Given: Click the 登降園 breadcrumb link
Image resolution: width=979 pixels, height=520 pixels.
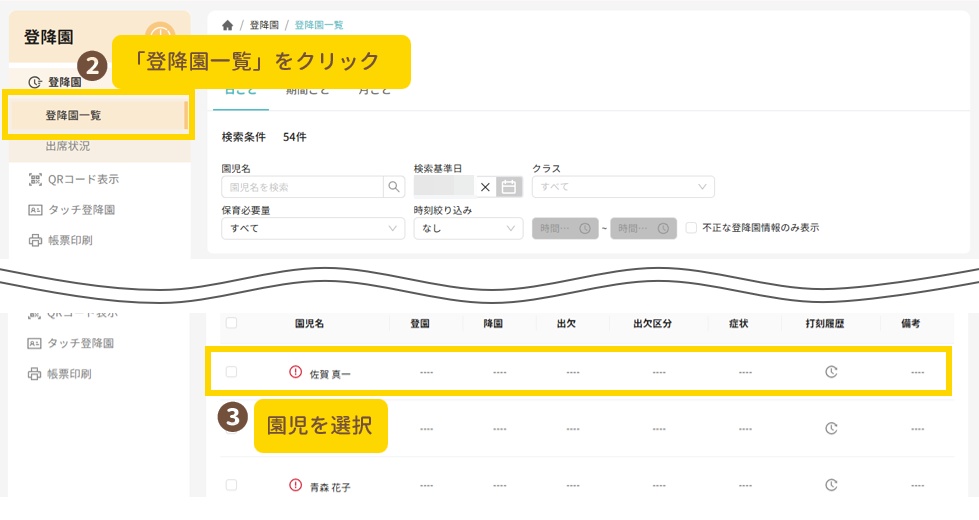Looking at the screenshot, I should 264,25.
